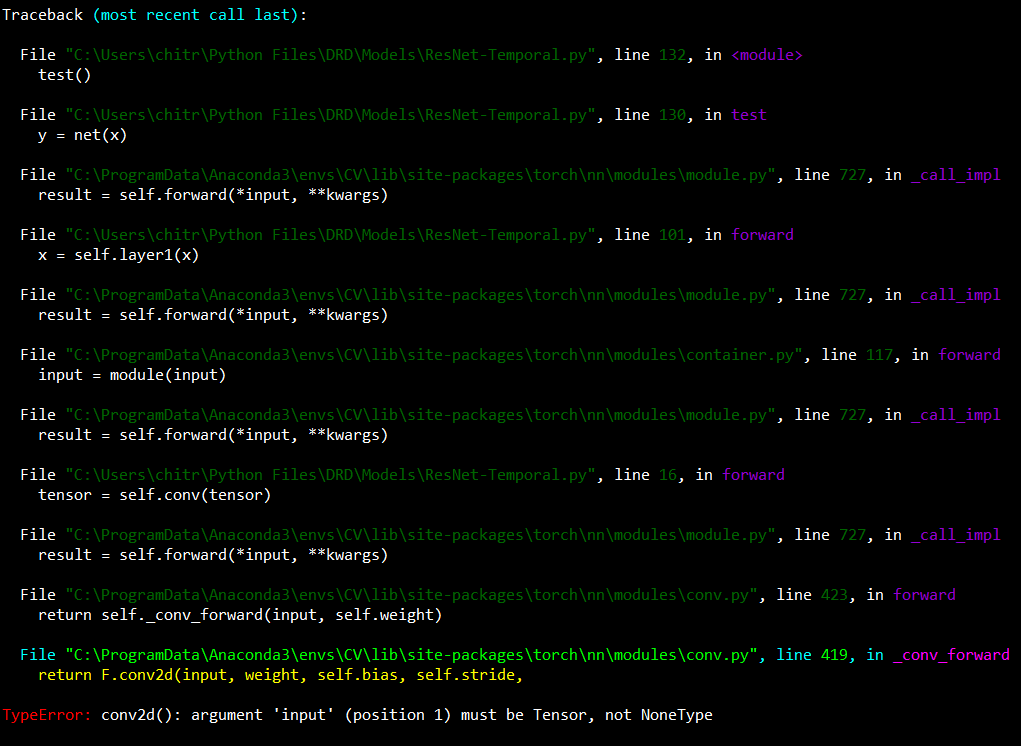Open ResNet-Temporal.py link at line 130
The width and height of the screenshot is (1021, 746).
(332, 115)
